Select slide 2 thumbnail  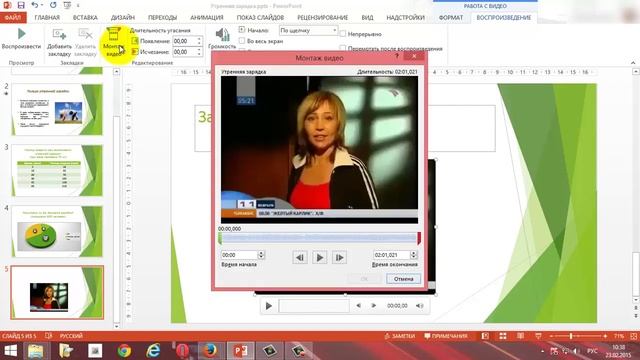coord(57,110)
